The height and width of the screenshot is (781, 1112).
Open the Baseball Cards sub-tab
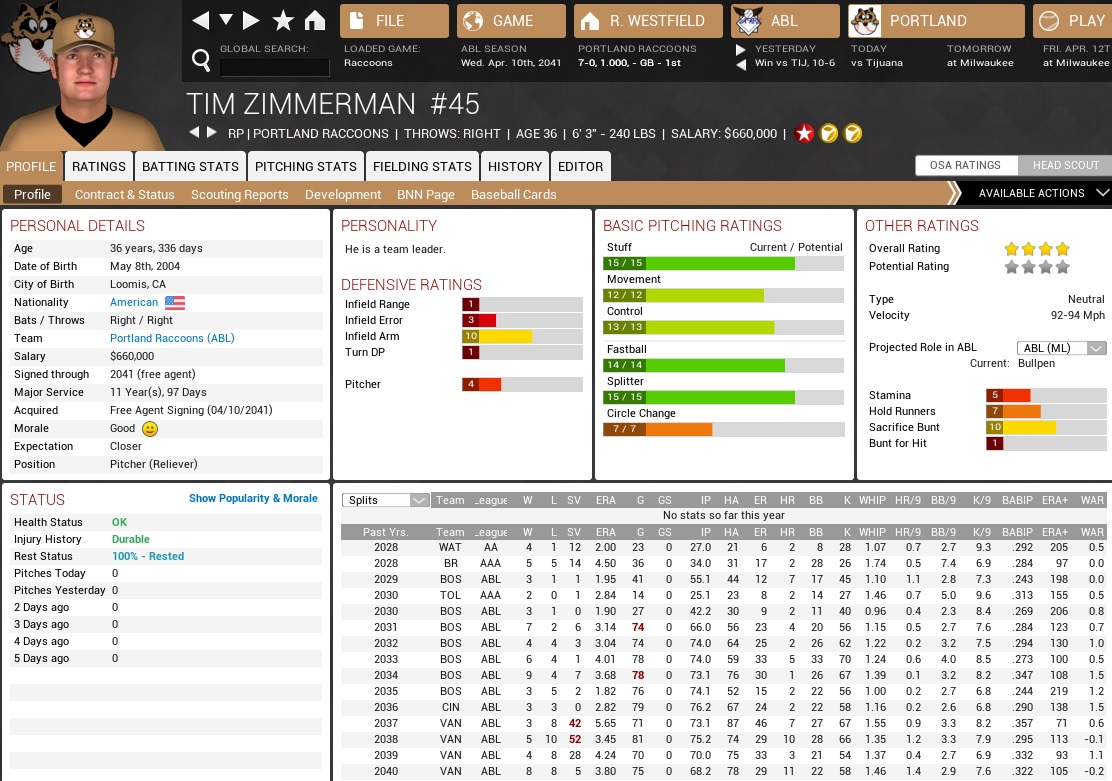pos(513,194)
